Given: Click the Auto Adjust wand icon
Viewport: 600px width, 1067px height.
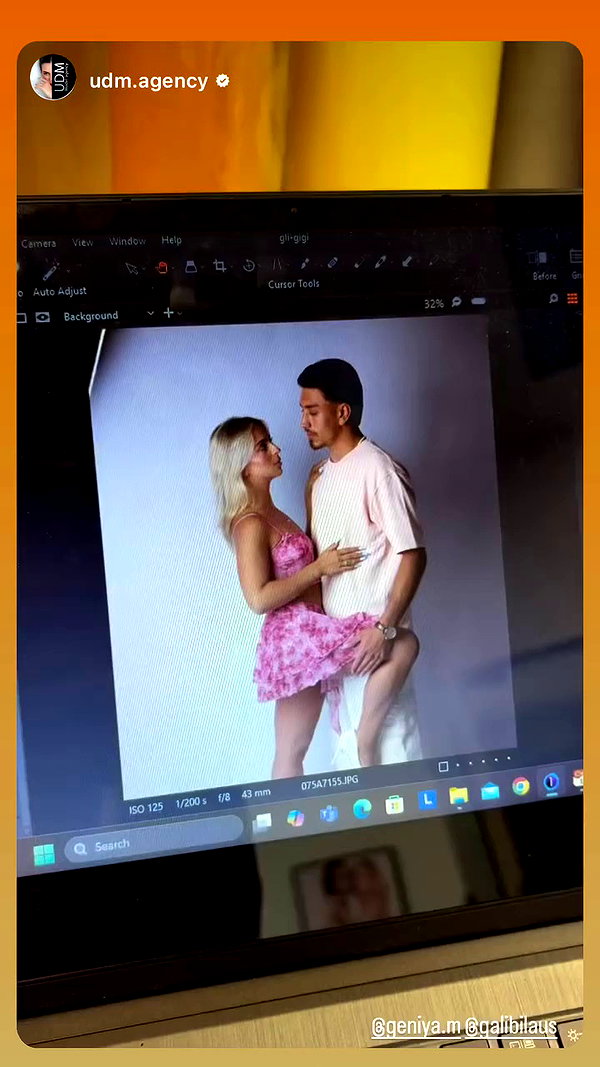Looking at the screenshot, I should tap(50, 272).
